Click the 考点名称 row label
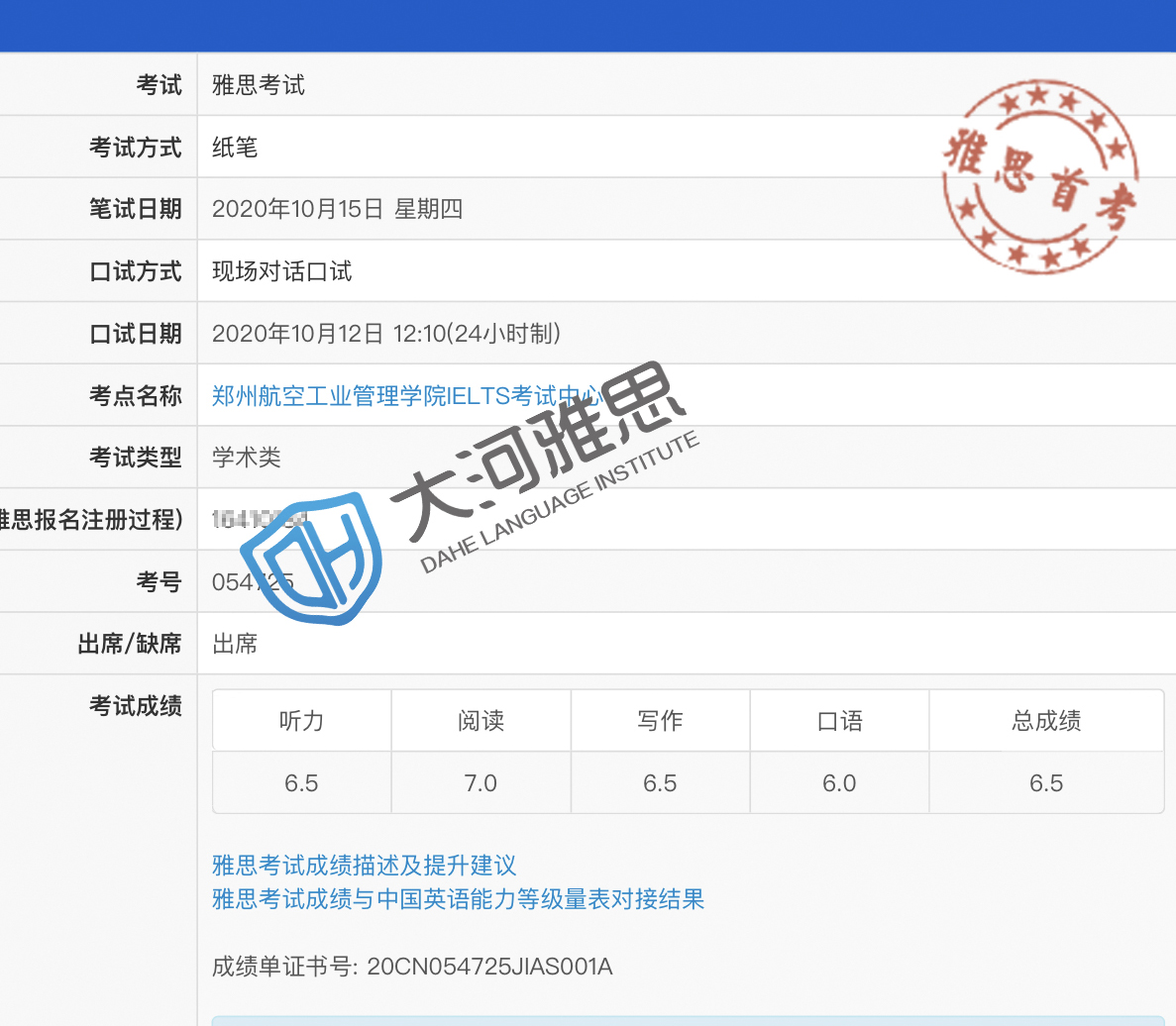 (136, 395)
